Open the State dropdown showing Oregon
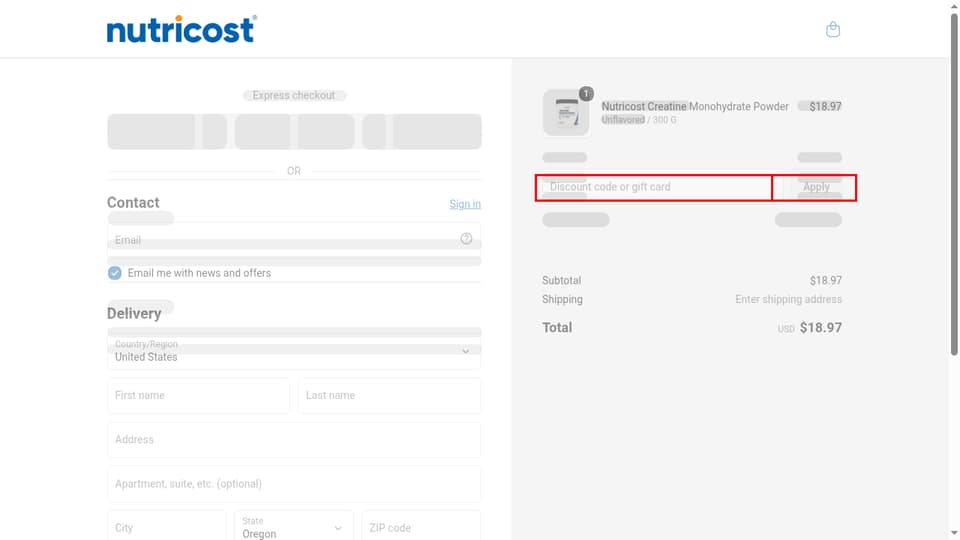The image size is (960, 540). pos(294,528)
